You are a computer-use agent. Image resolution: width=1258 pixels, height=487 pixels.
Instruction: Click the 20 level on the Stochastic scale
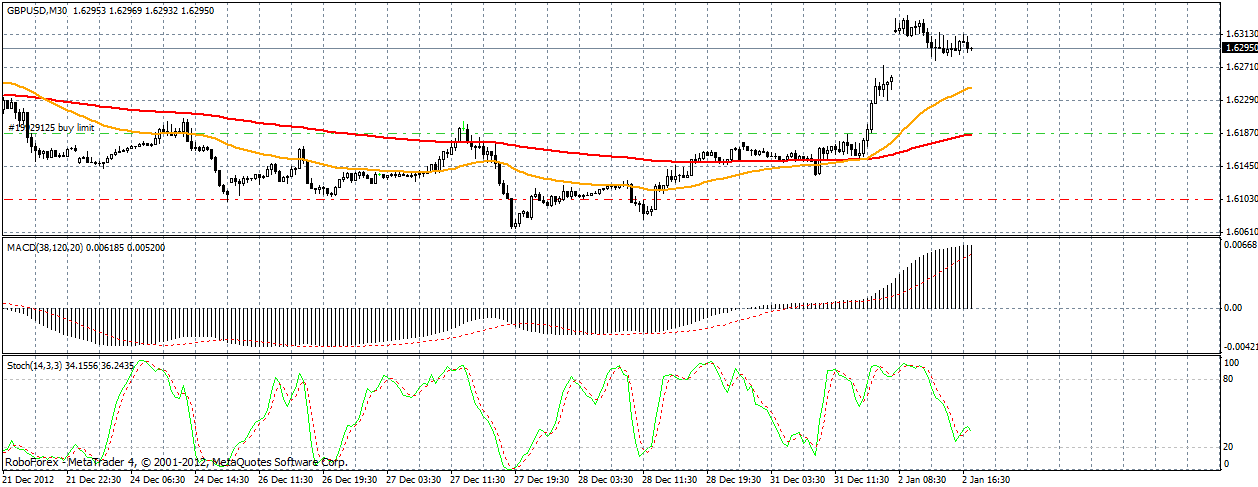1229,447
